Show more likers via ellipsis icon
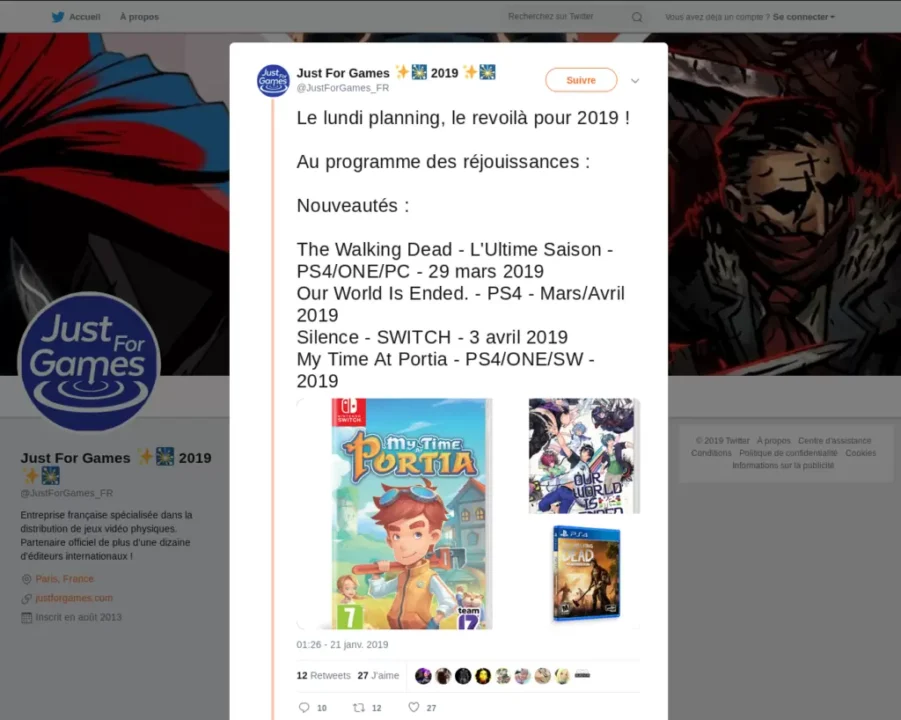 click(582, 675)
